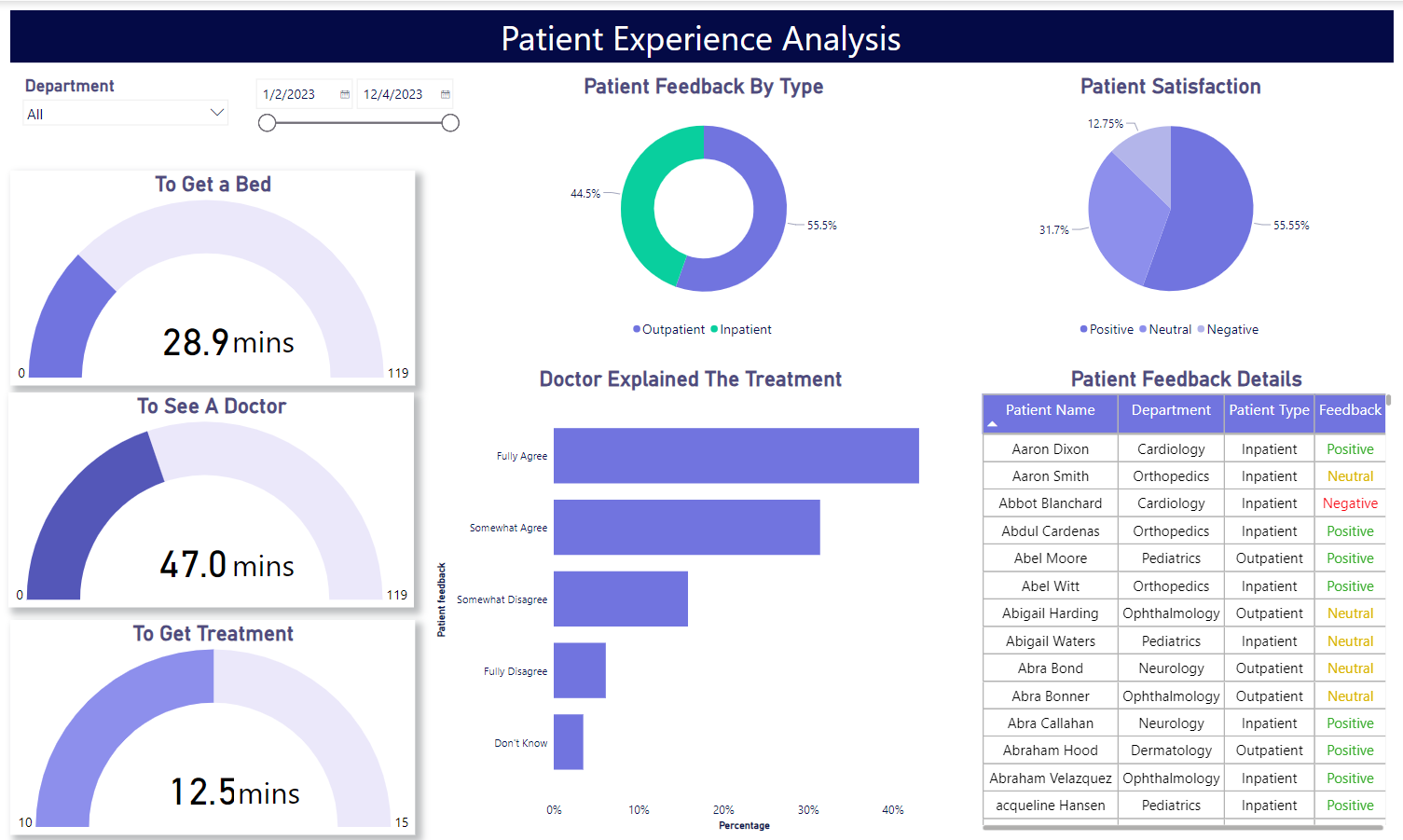Open the Department dropdown
The width and height of the screenshot is (1403, 840).
coord(217,112)
